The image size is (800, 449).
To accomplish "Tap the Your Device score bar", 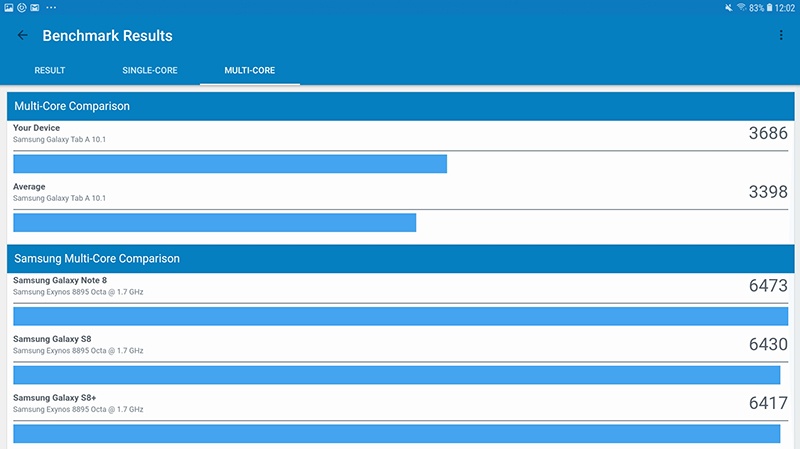I will point(230,164).
